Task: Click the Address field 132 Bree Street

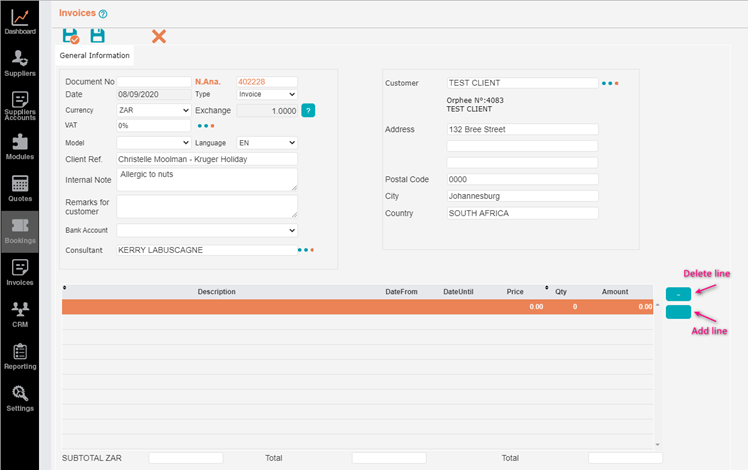Action: point(523,129)
